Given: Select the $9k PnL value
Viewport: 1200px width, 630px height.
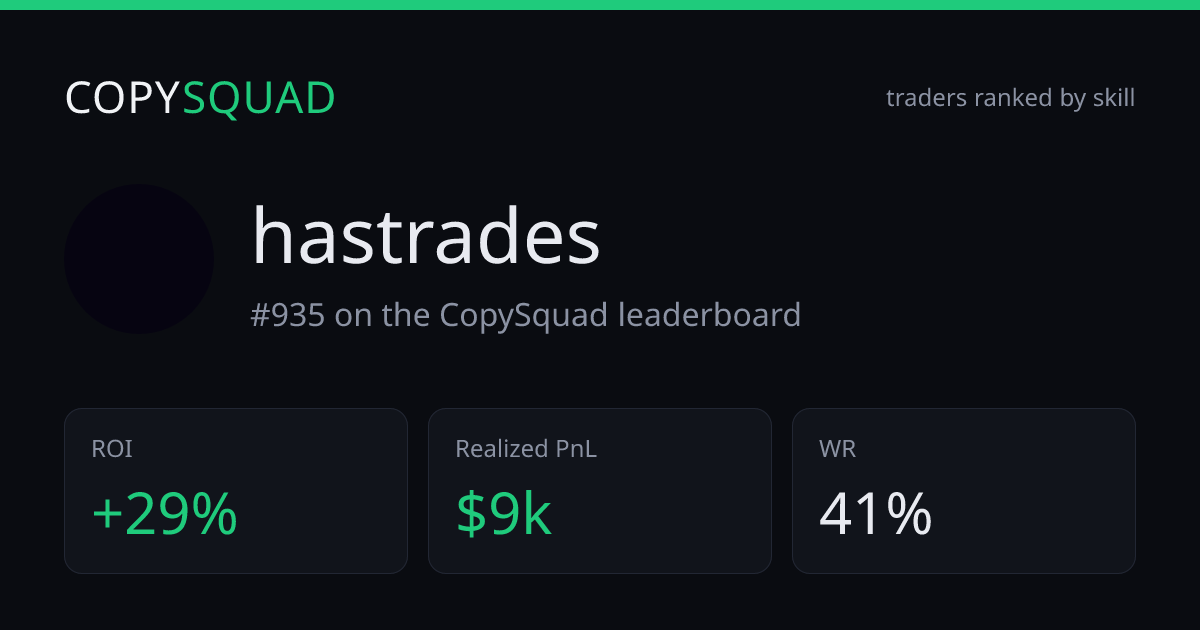Looking at the screenshot, I should (504, 514).
